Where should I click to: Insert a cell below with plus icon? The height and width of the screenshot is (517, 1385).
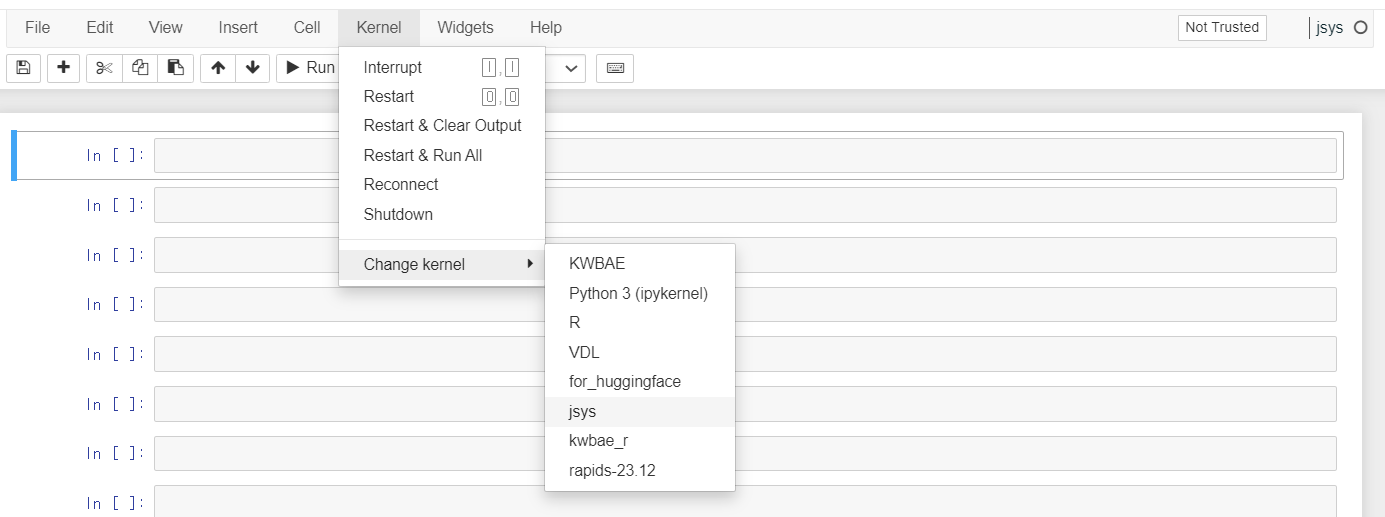[63, 68]
